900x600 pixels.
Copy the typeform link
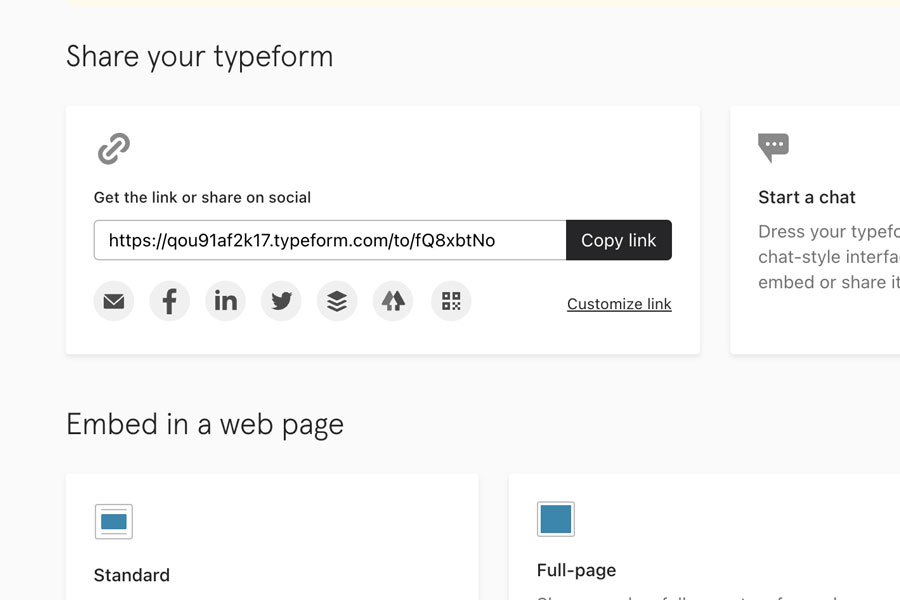(x=619, y=240)
